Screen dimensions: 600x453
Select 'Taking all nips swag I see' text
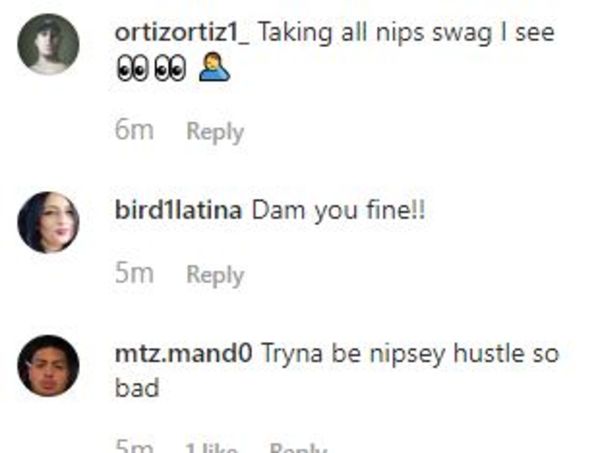(407, 33)
